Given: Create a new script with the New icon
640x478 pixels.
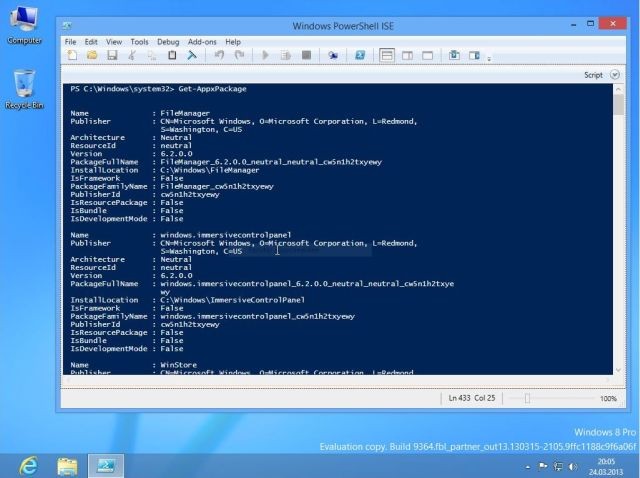Looking at the screenshot, I should [x=72, y=55].
